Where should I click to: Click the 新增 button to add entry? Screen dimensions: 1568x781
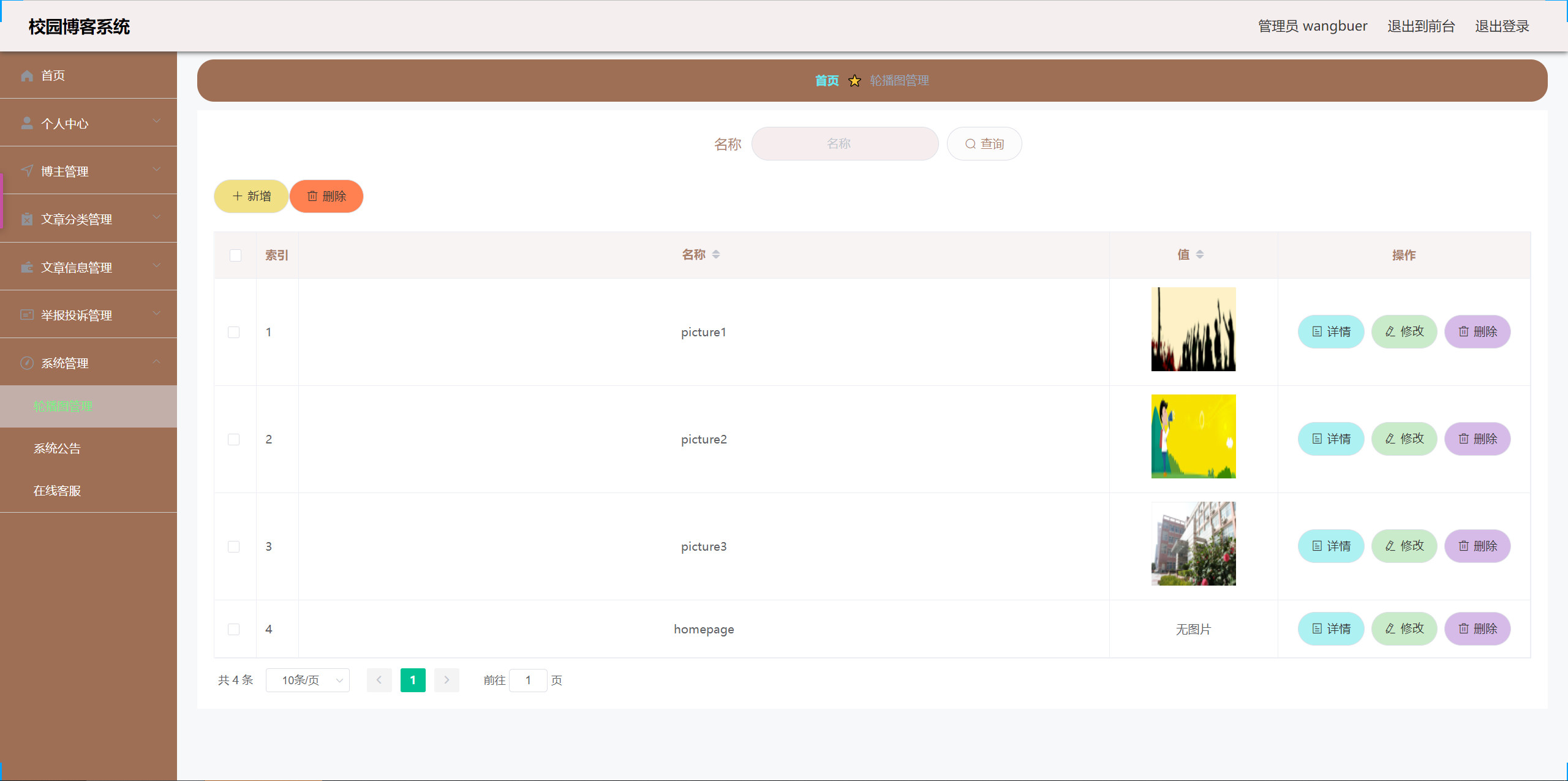pos(251,196)
